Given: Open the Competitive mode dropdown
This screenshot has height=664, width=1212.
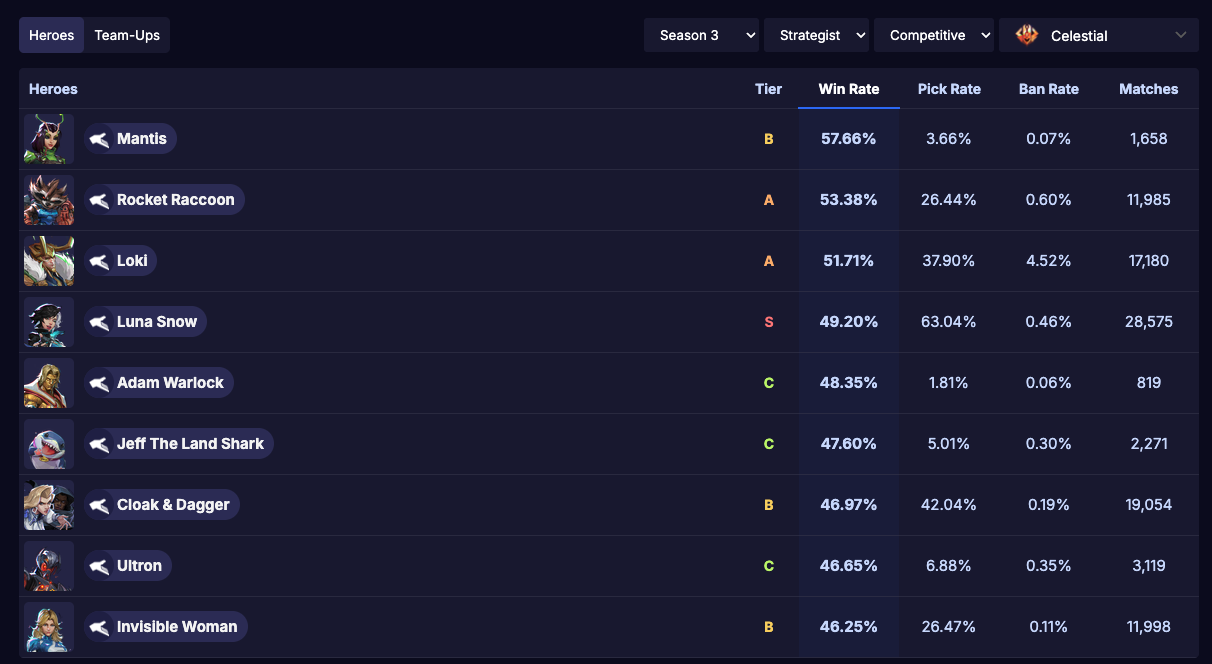Looking at the screenshot, I should coord(934,35).
